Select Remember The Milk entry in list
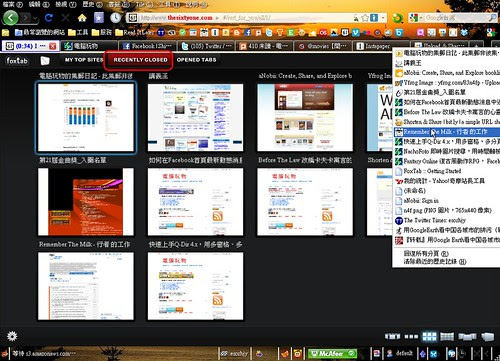 [x=447, y=132]
